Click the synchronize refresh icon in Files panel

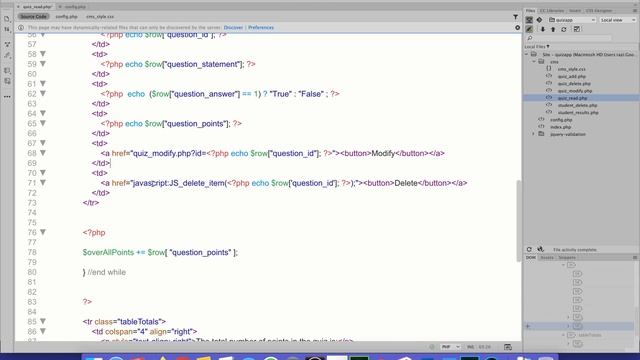pyautogui.click(x=564, y=29)
